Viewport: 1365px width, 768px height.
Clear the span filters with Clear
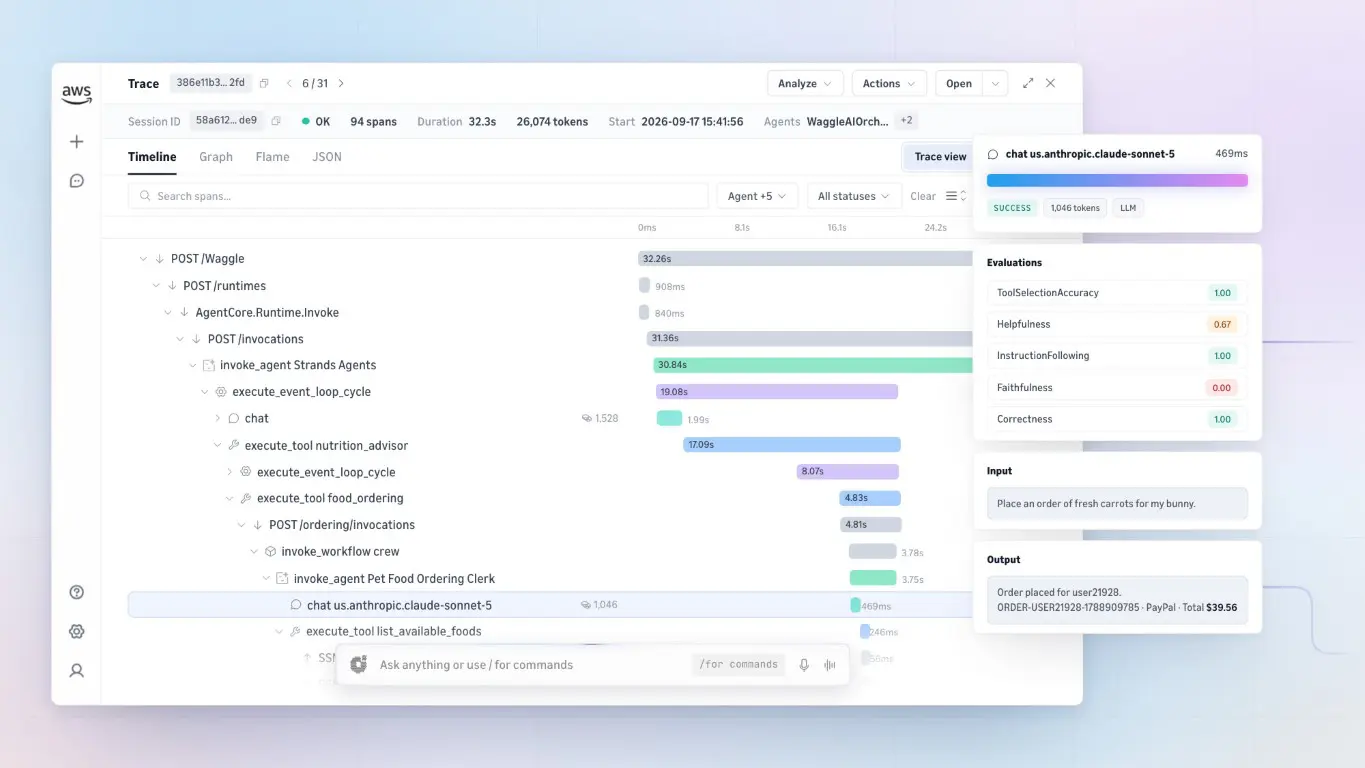click(x=923, y=196)
